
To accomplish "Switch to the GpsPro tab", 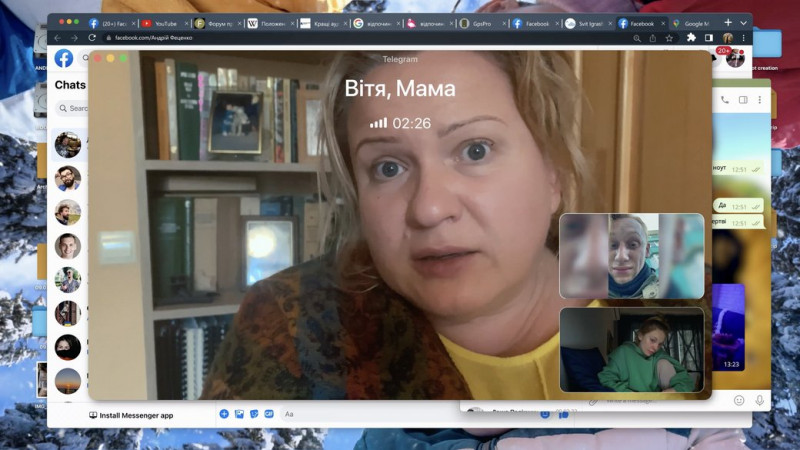I will [482, 23].
